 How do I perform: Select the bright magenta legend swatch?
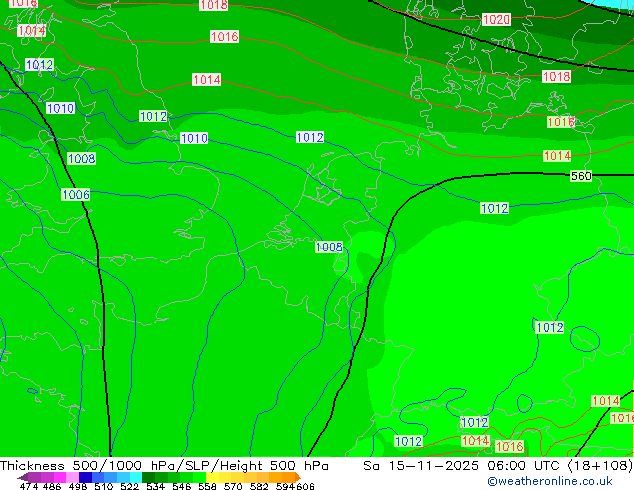click(60, 477)
